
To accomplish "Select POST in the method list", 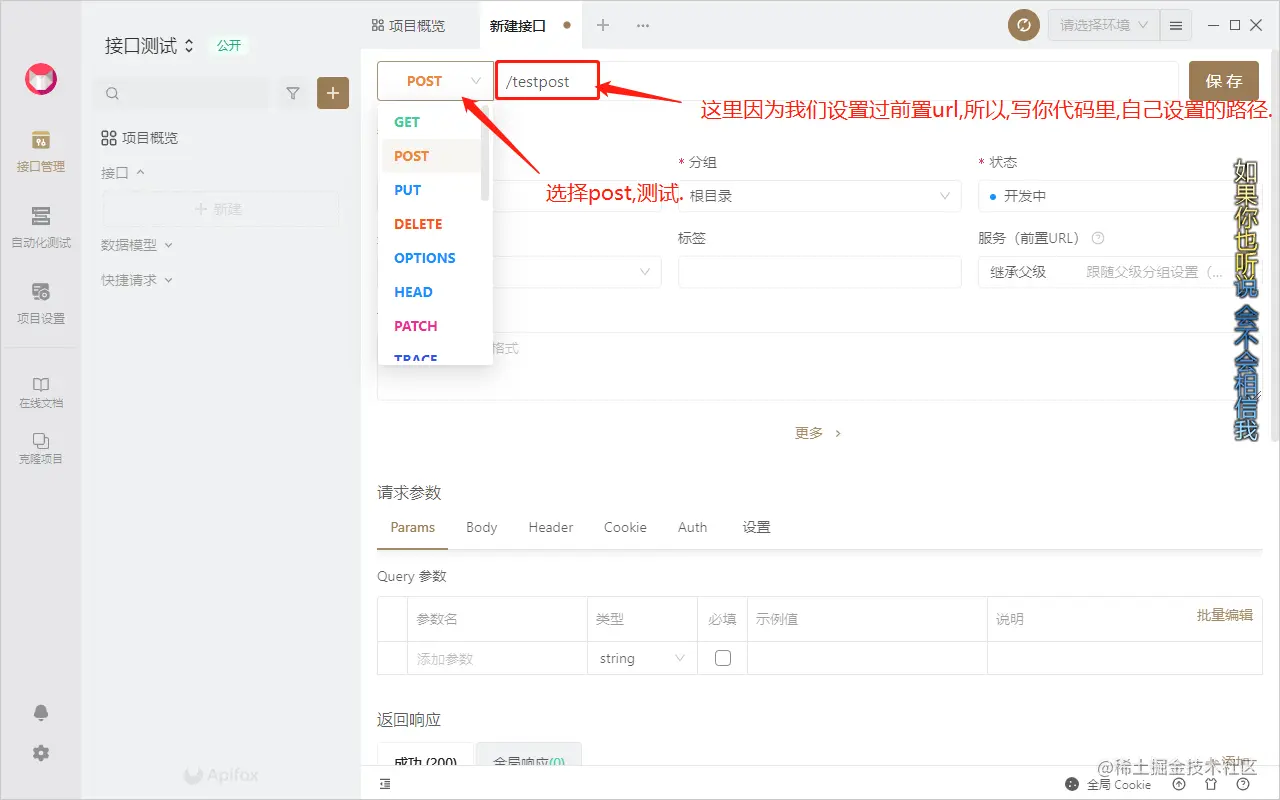I will coord(431,156).
